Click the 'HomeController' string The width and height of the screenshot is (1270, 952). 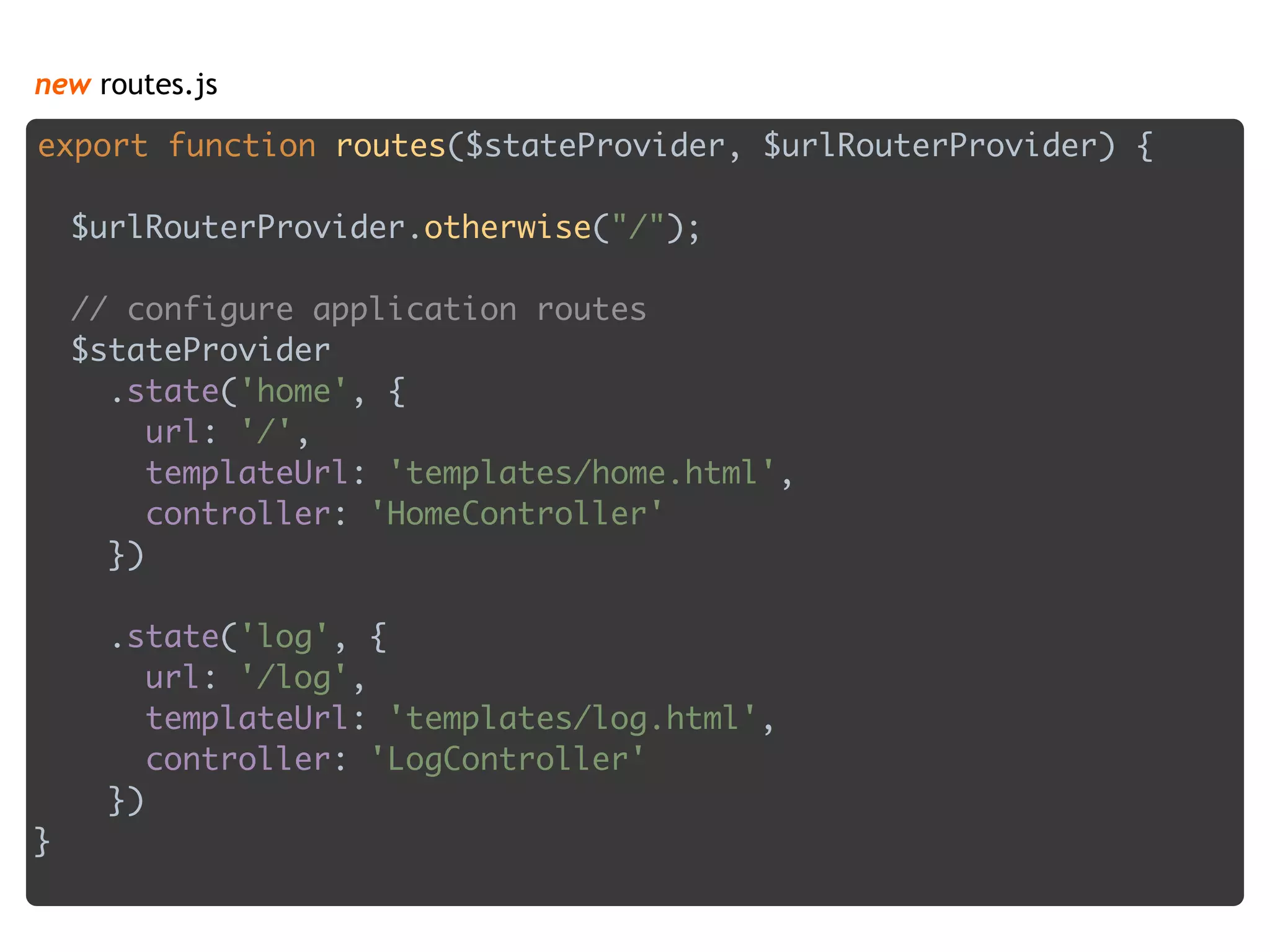517,514
